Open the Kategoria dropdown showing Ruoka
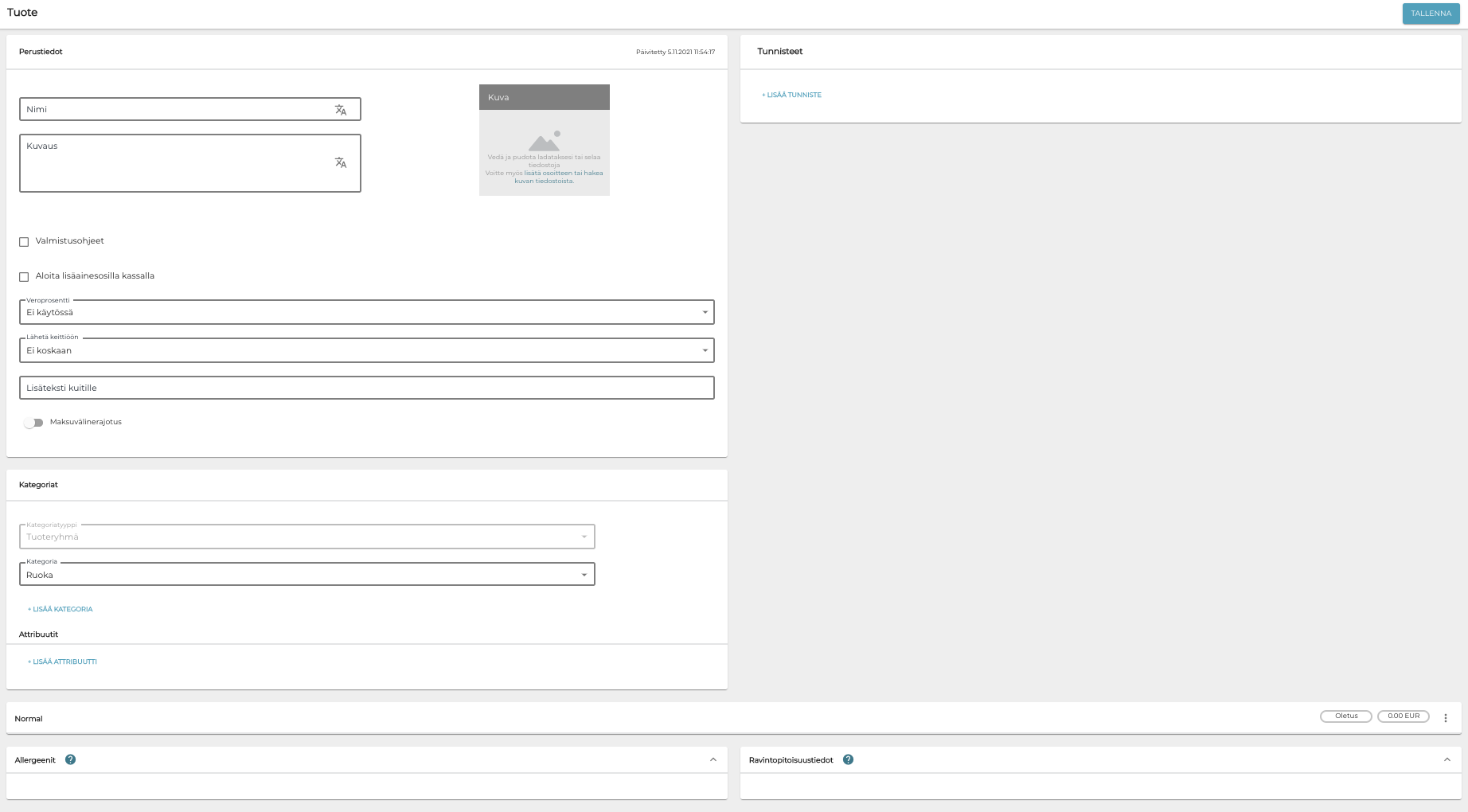Screen dimensions: 1468x812 pyautogui.click(x=306, y=574)
